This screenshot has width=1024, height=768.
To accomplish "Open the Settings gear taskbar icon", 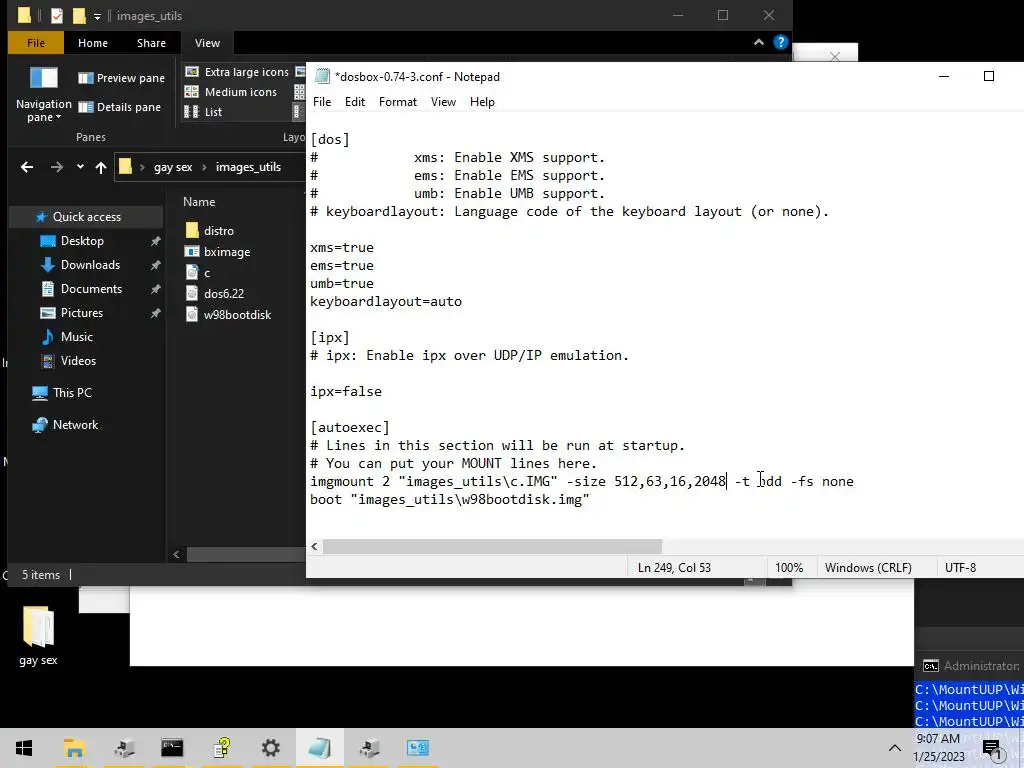I will click(270, 748).
